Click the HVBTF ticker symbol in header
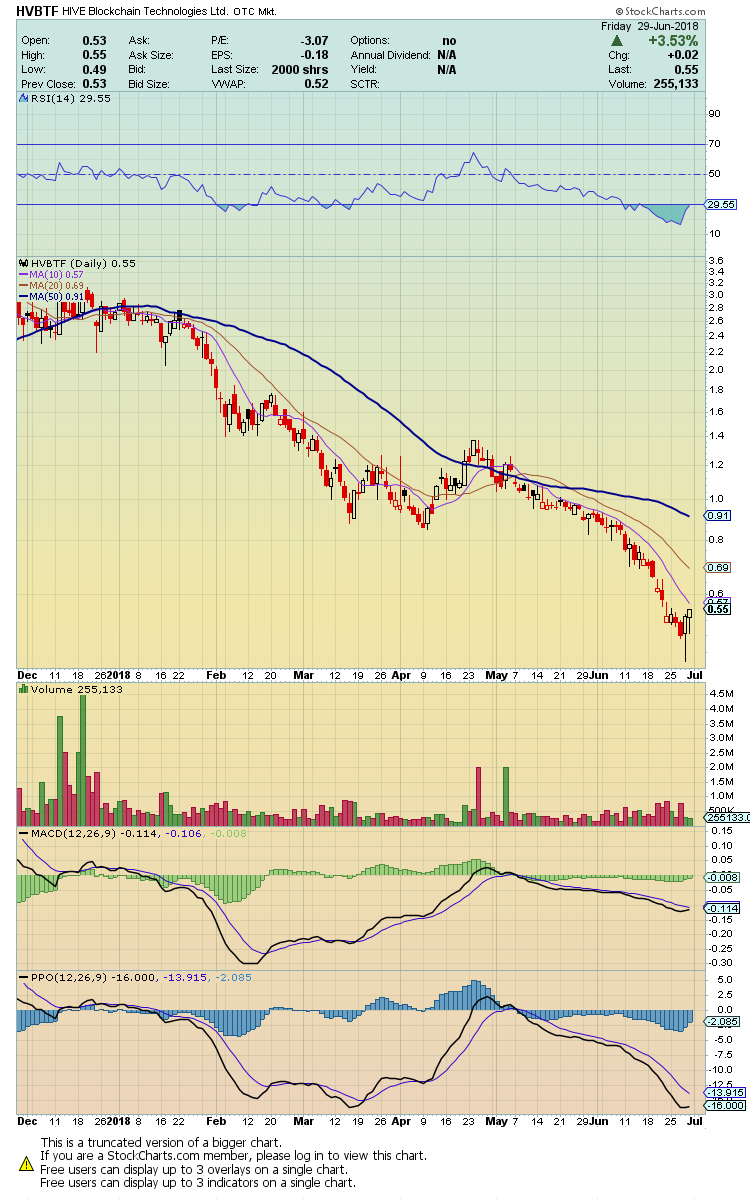This screenshot has width=750, height=1200. click(x=36, y=9)
